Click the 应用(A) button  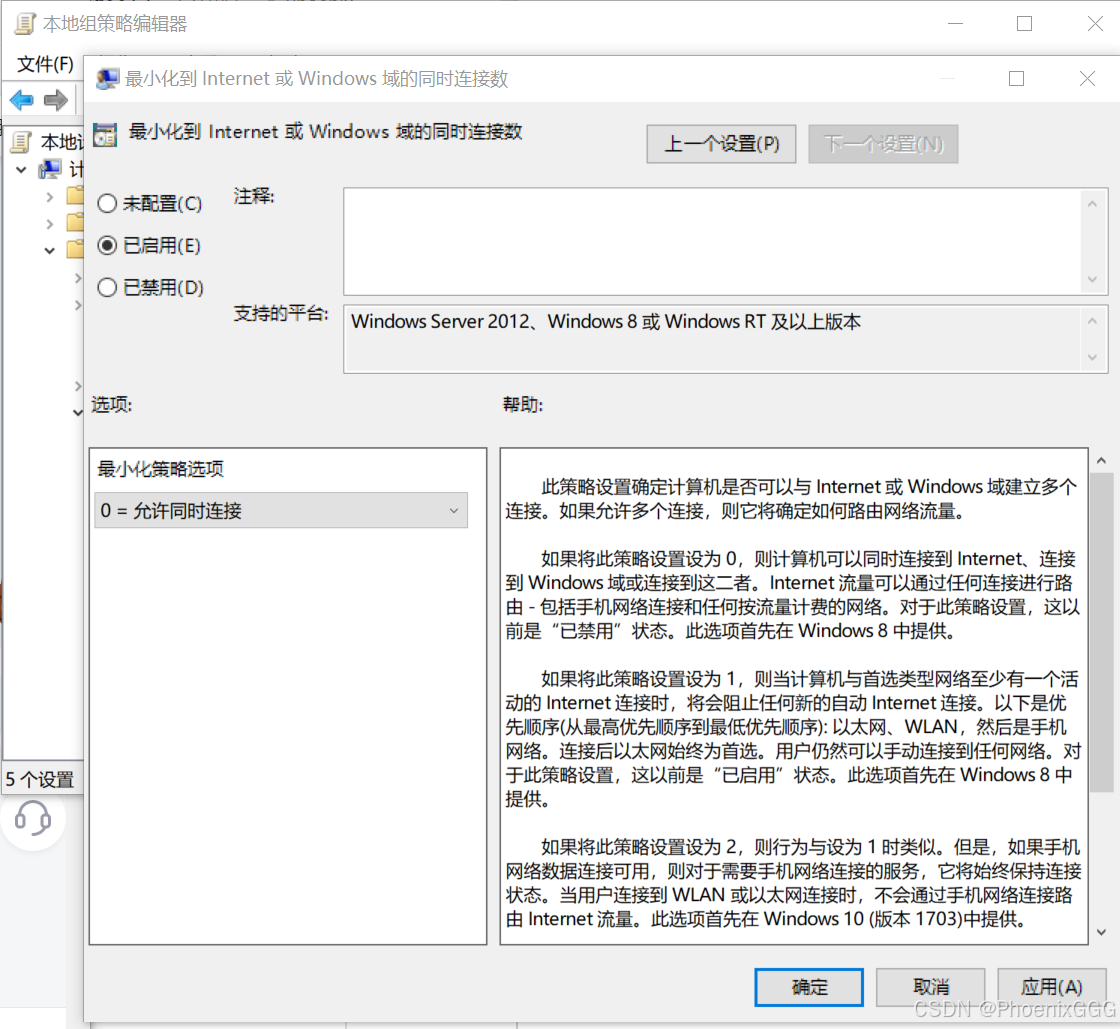tap(1051, 988)
